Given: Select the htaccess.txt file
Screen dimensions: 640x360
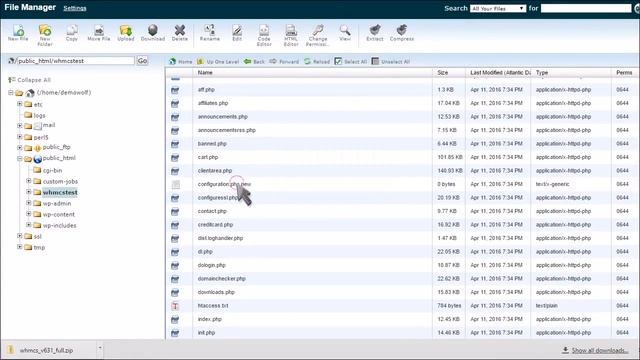Looking at the screenshot, I should pos(213,306).
